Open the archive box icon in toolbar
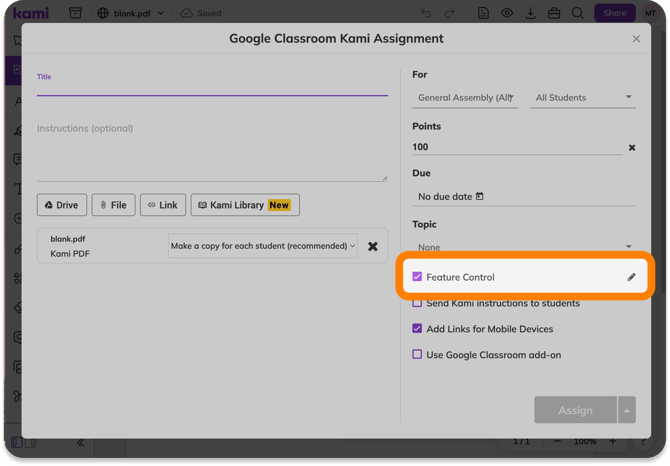 click(x=75, y=13)
